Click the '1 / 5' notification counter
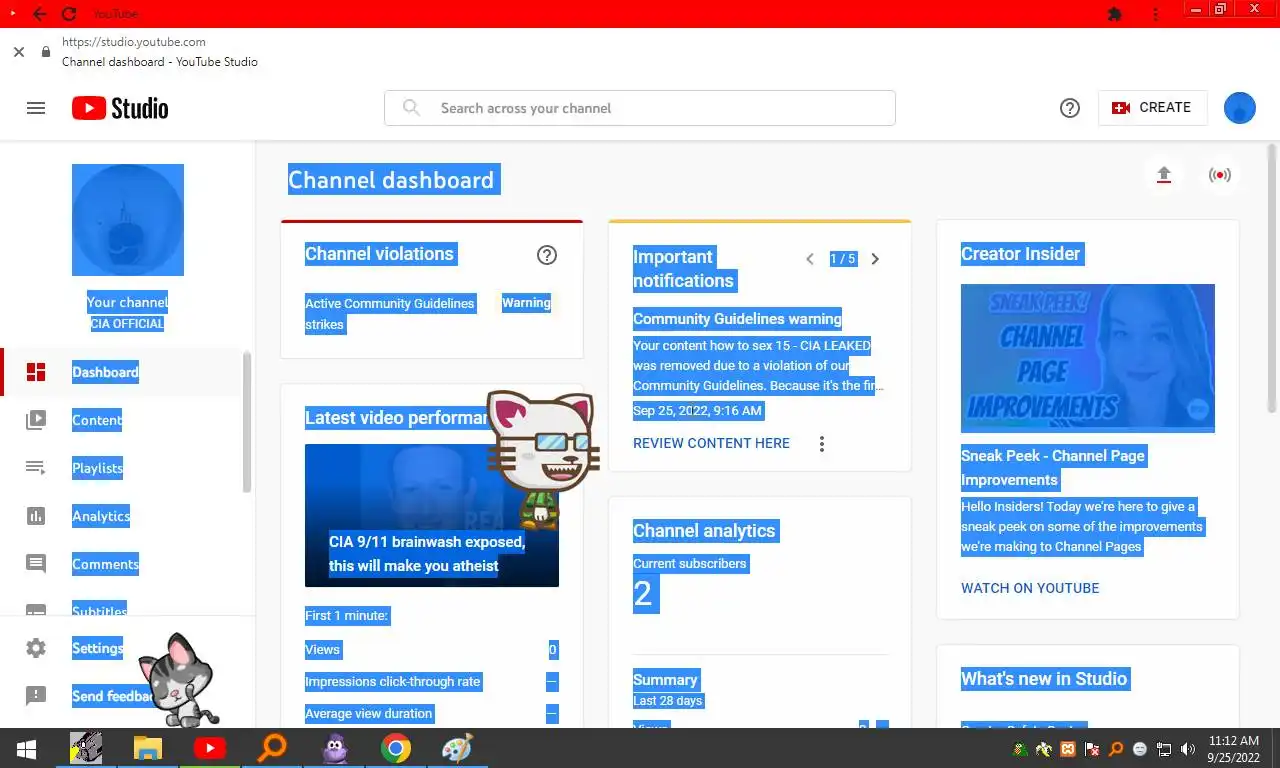1280x768 pixels. pos(843,259)
